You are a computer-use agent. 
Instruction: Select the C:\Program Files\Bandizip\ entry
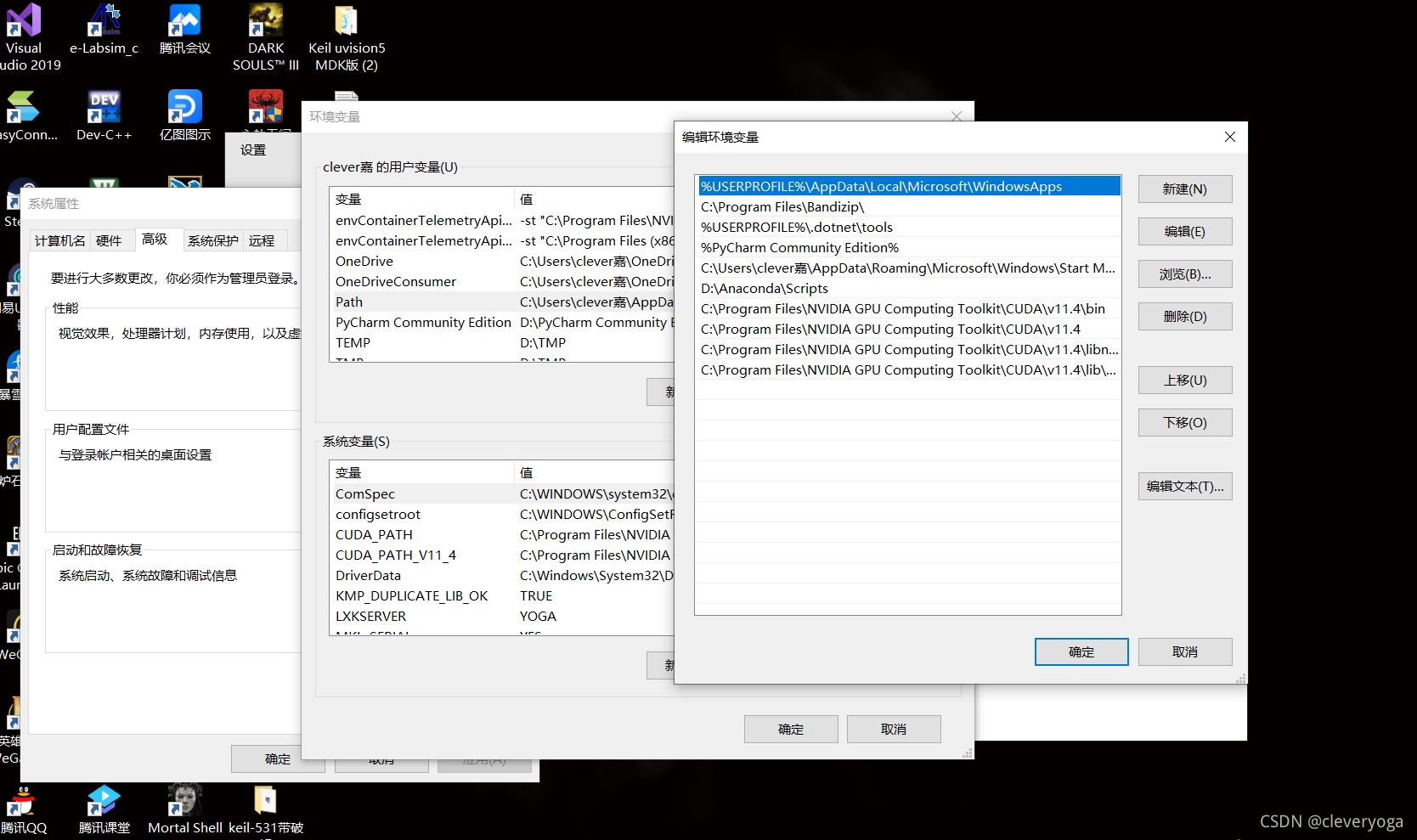[908, 207]
